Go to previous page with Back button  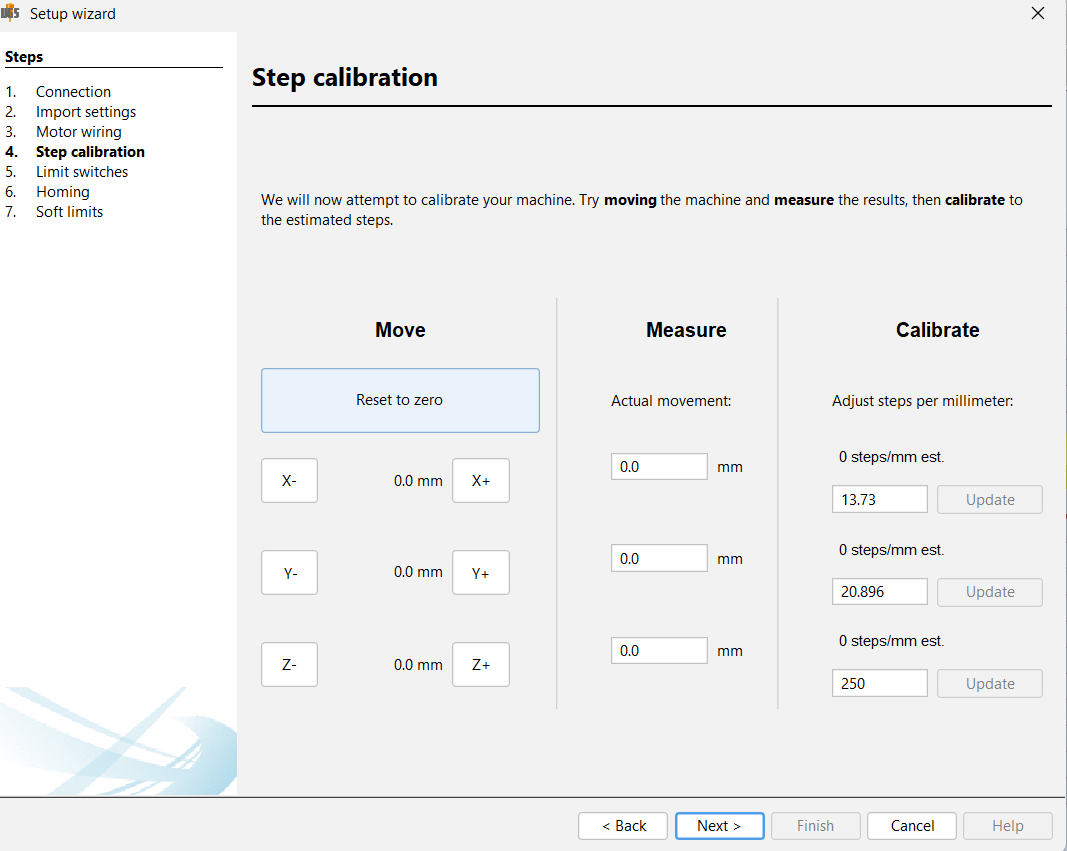point(623,826)
